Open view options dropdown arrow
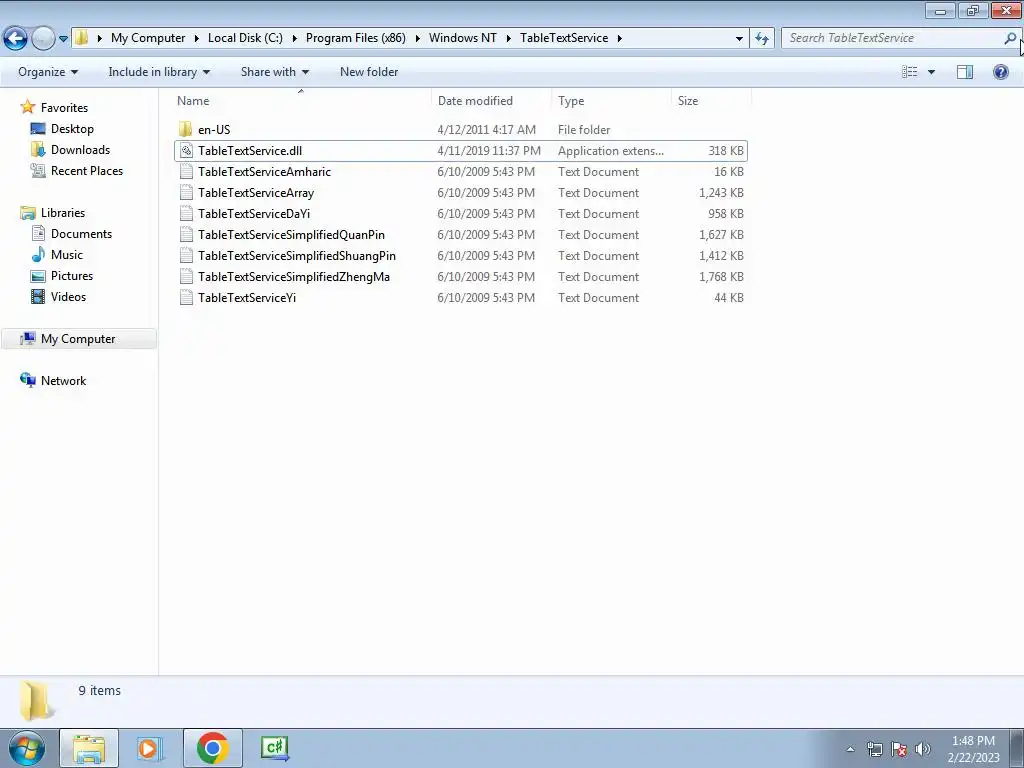Screen dimensions: 1024x768 (931, 72)
